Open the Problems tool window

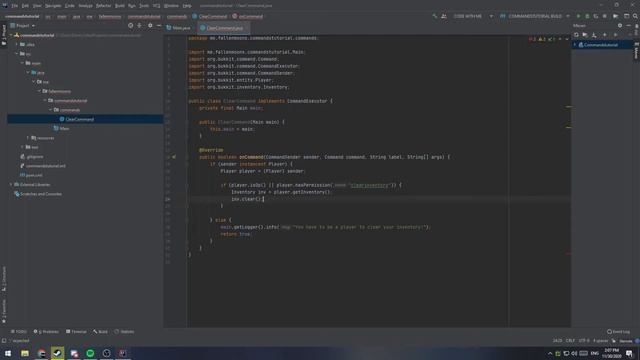[x=46, y=331]
